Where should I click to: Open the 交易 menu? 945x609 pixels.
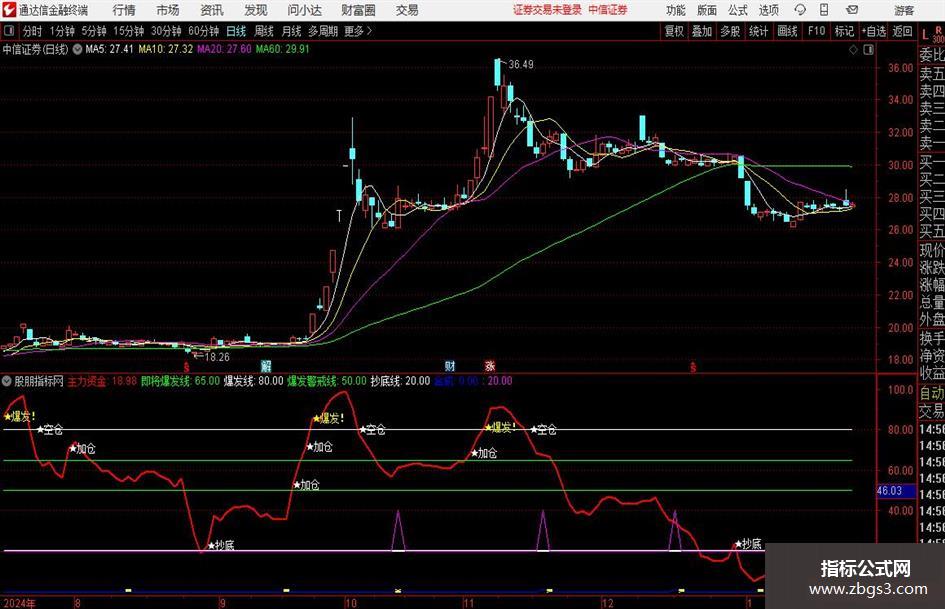coord(407,10)
